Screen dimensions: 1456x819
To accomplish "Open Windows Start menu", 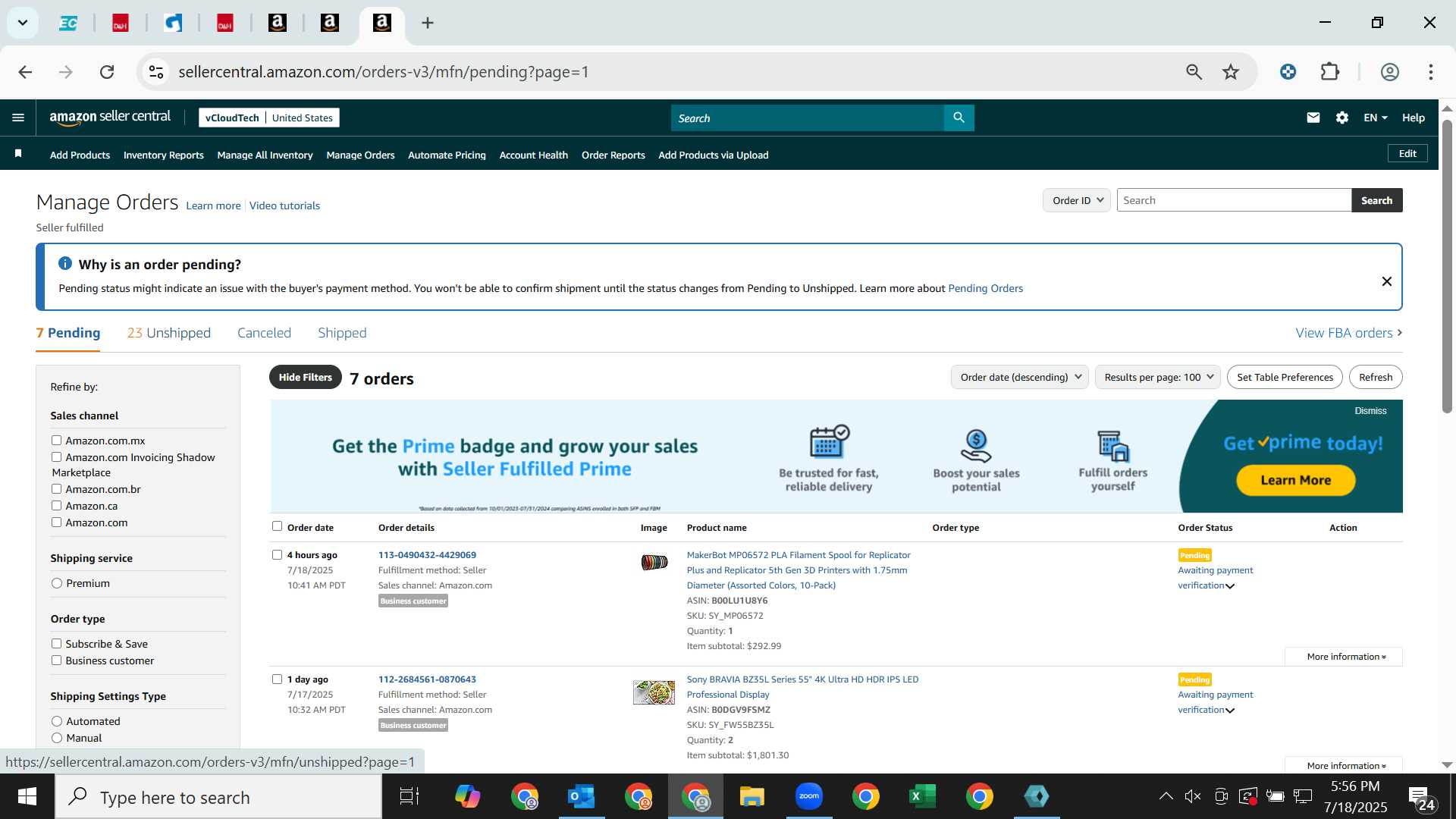I will pyautogui.click(x=27, y=796).
